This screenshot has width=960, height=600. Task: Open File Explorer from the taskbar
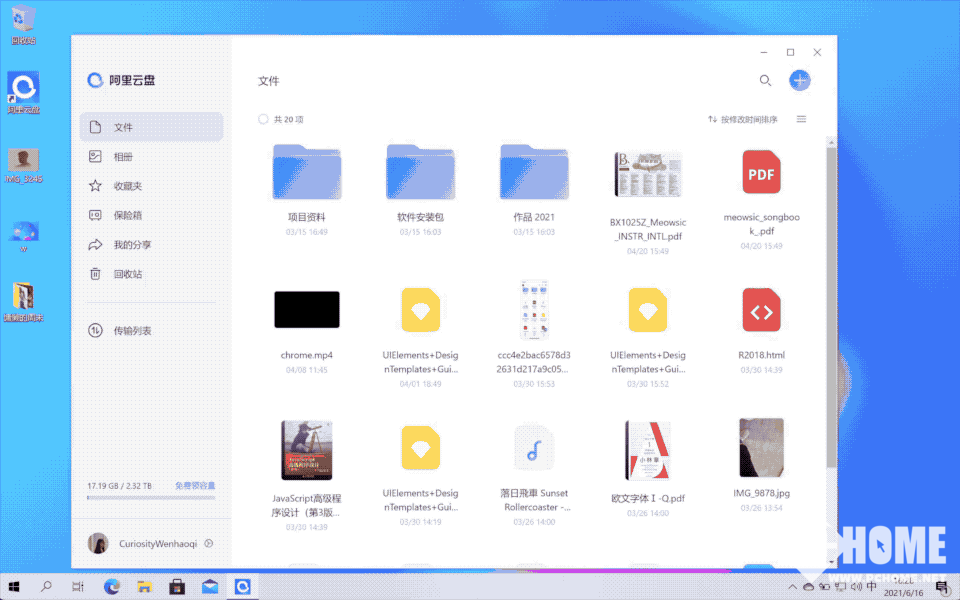tap(144, 587)
